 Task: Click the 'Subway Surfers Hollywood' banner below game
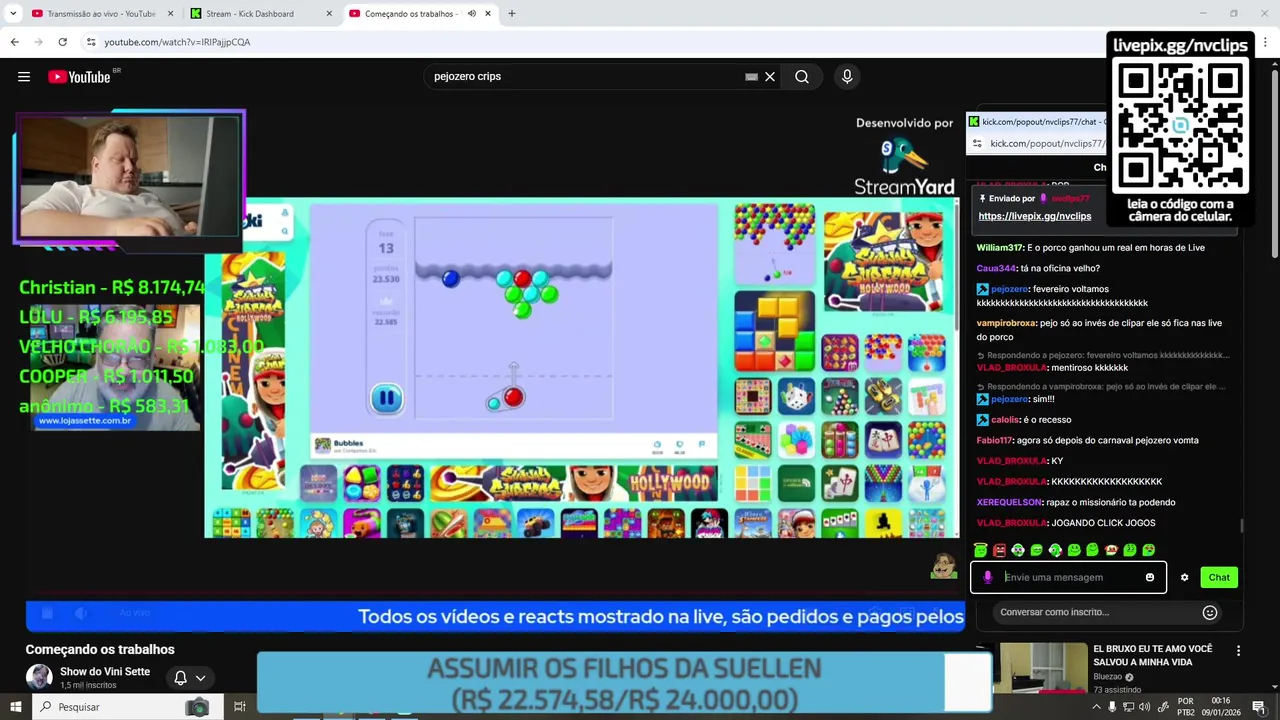(x=575, y=483)
